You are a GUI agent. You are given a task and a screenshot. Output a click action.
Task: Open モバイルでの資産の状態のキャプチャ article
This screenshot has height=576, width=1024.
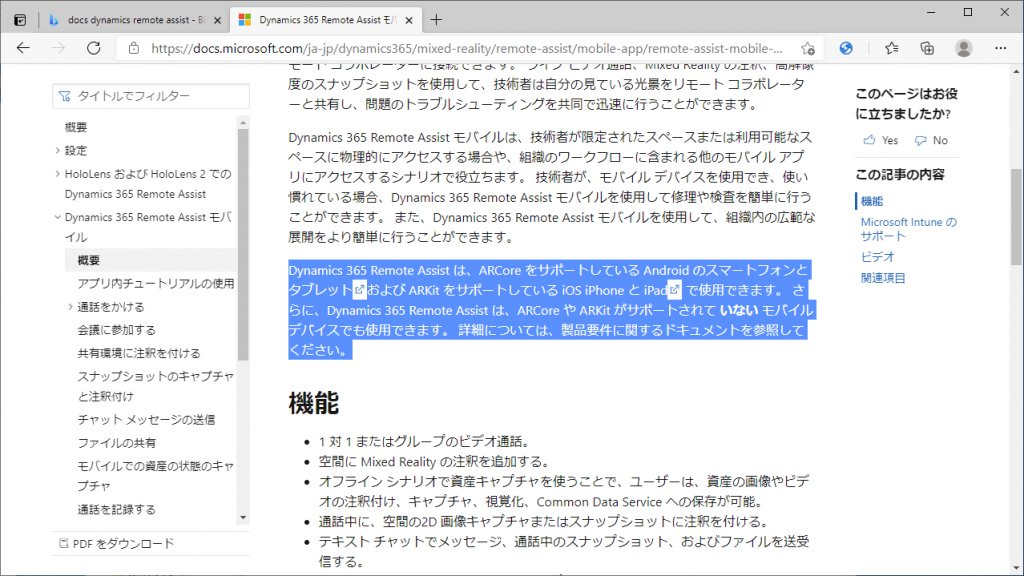tap(155, 475)
